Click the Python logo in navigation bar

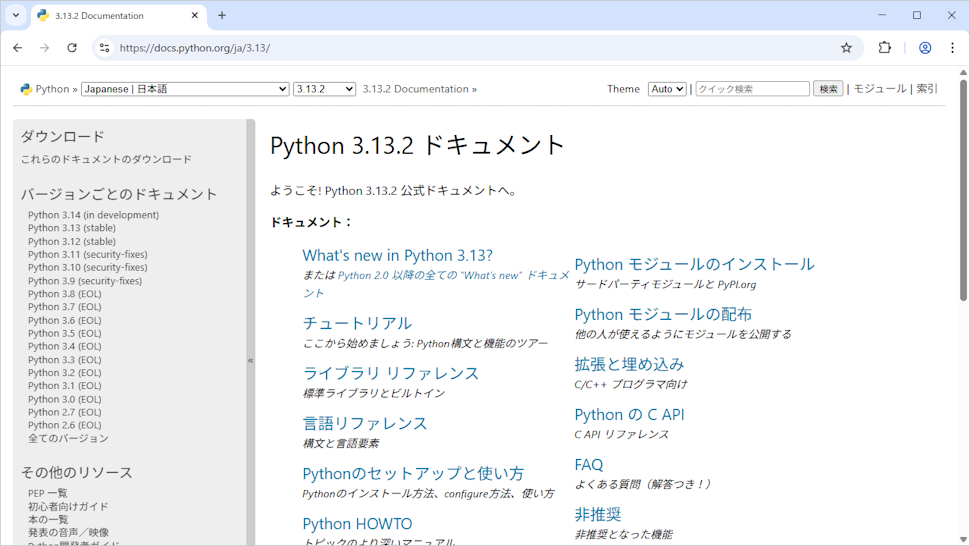[x=26, y=89]
